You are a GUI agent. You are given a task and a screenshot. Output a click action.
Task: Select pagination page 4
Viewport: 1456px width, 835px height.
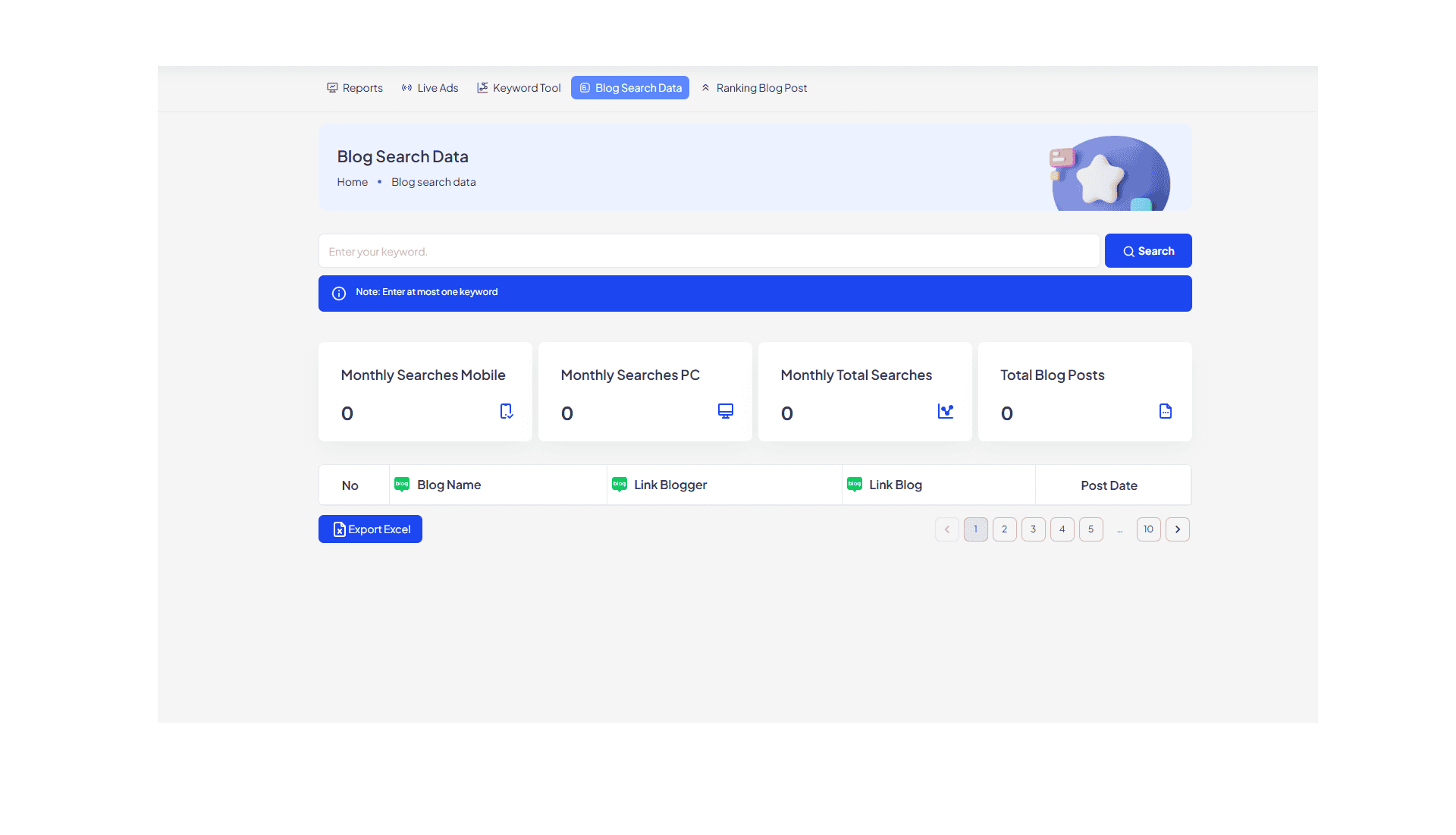click(1062, 529)
